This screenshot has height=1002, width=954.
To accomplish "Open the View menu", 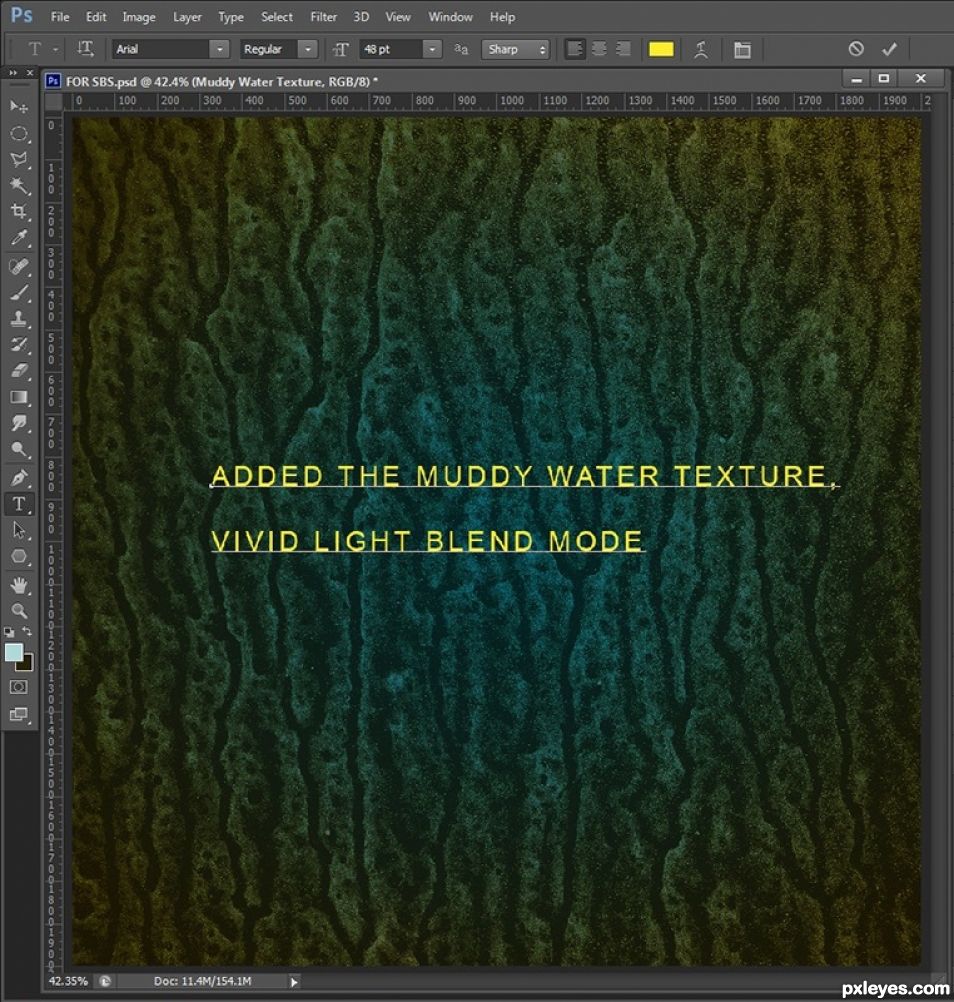I will 397,17.
